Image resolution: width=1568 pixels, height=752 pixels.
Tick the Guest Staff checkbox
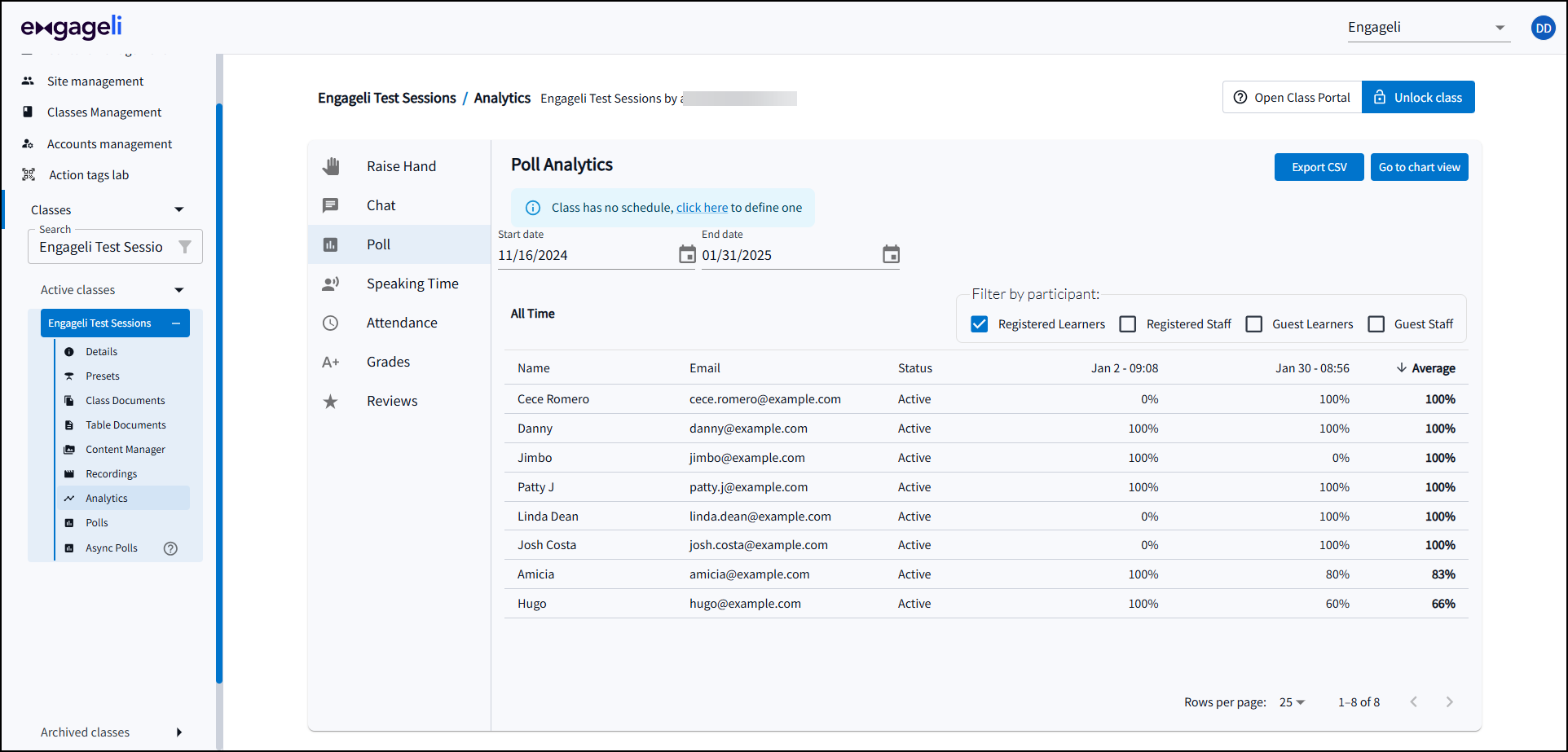click(x=1376, y=324)
